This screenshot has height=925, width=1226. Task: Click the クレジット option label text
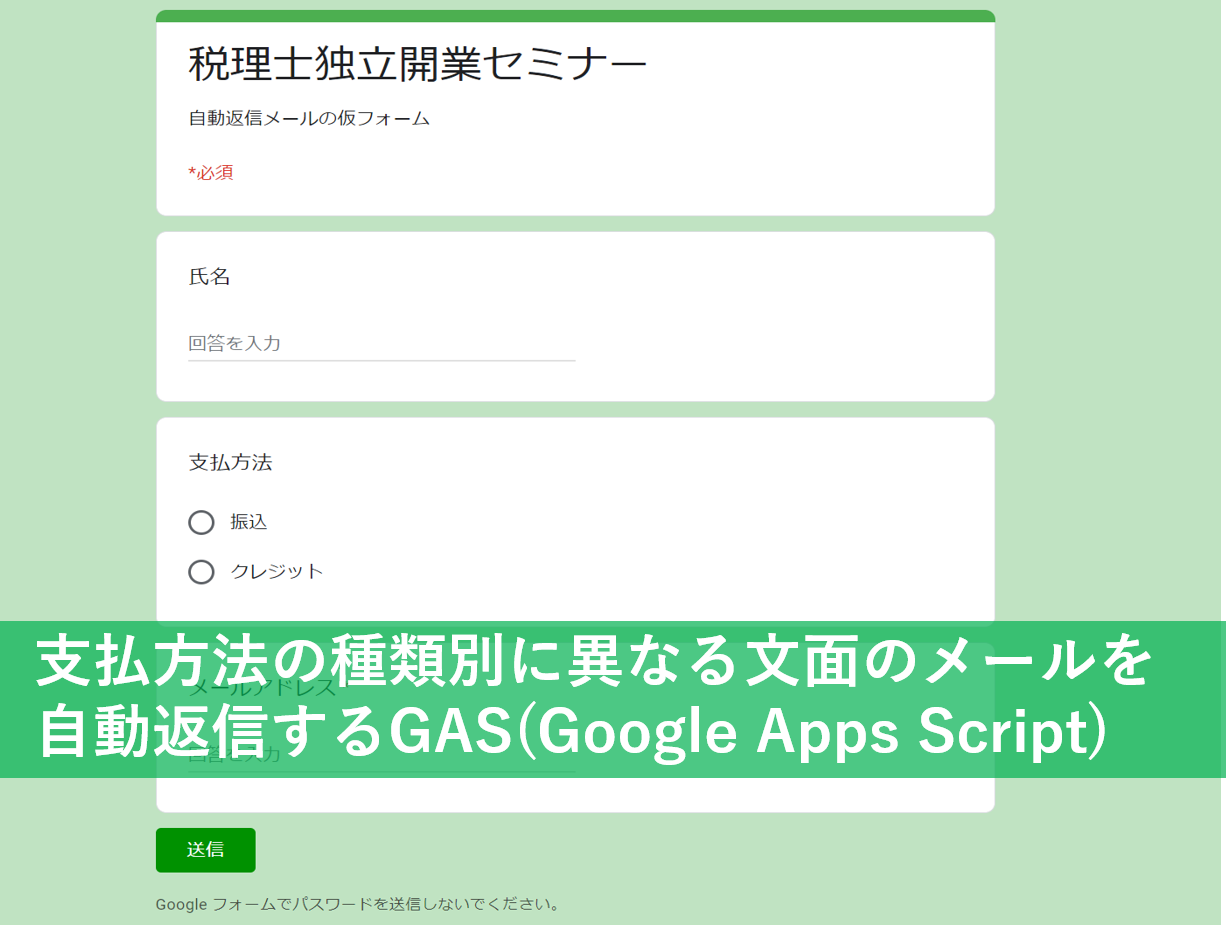pyautogui.click(x=277, y=572)
